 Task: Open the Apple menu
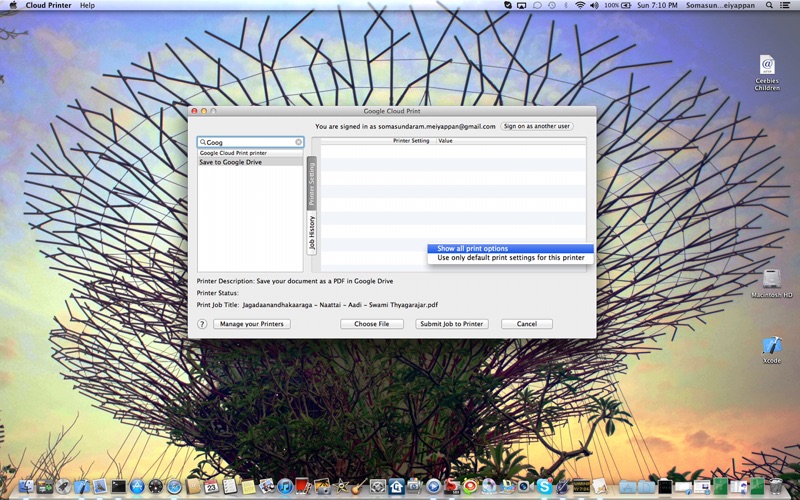click(13, 5)
